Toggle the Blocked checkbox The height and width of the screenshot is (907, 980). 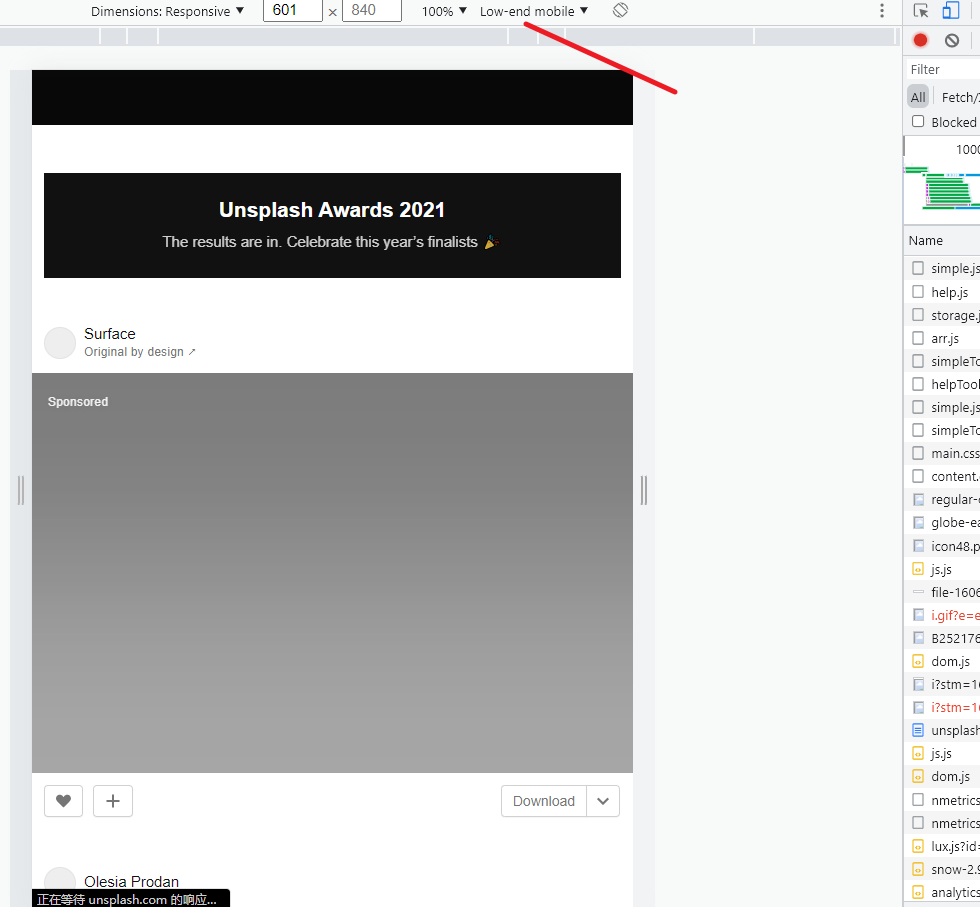pos(918,121)
